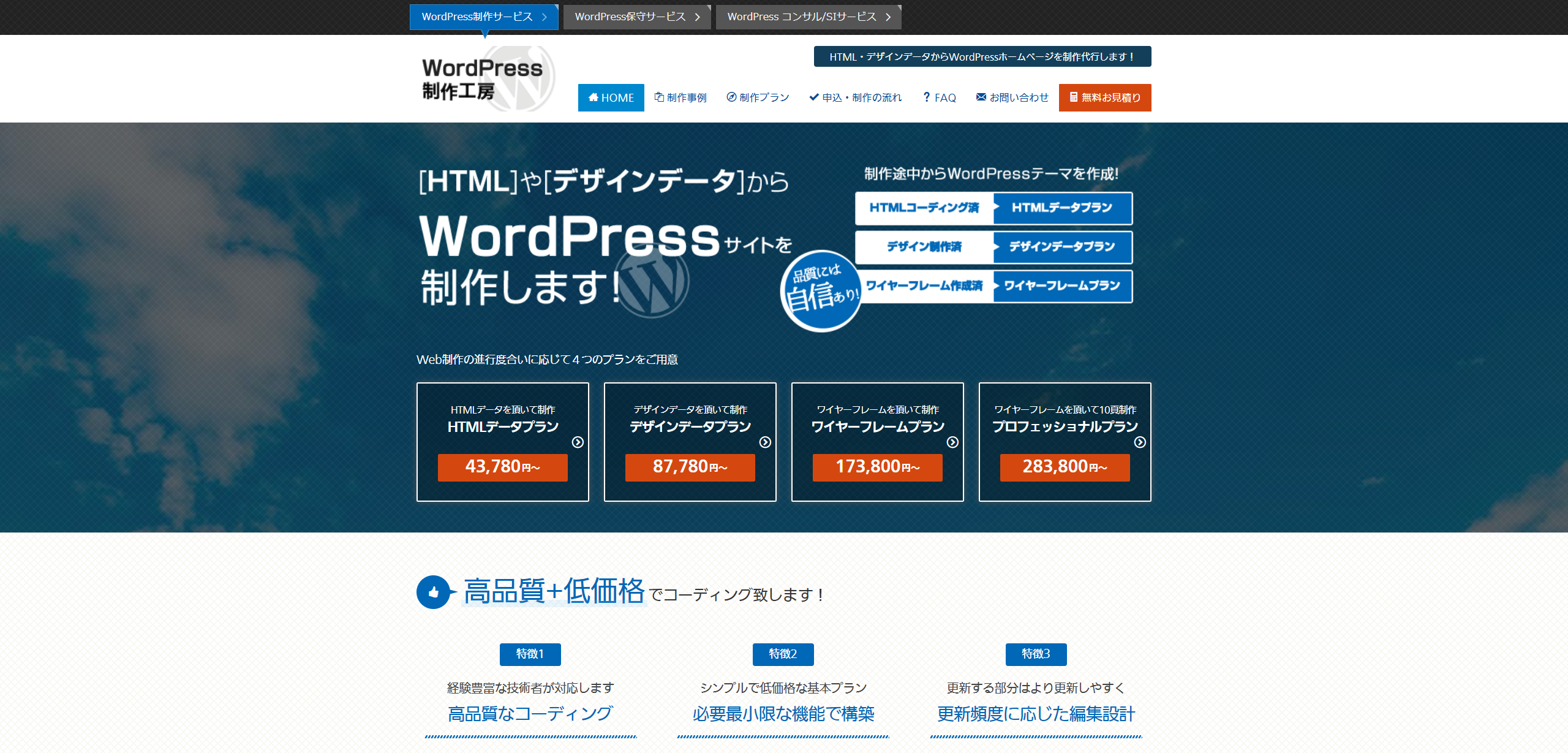Viewport: 1568px width, 753px height.
Task: Select HOME in navigation menu
Action: pyautogui.click(x=611, y=98)
